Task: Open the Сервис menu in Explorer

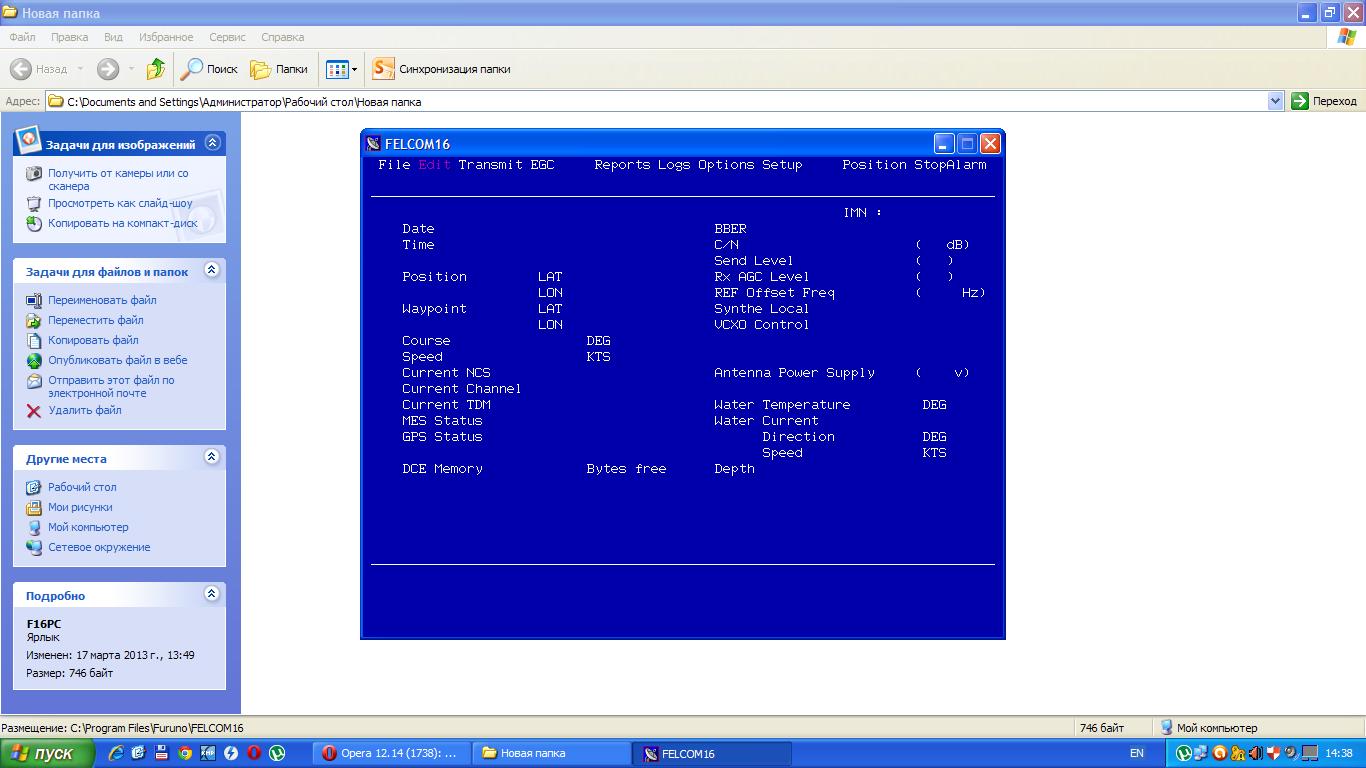Action: (227, 37)
